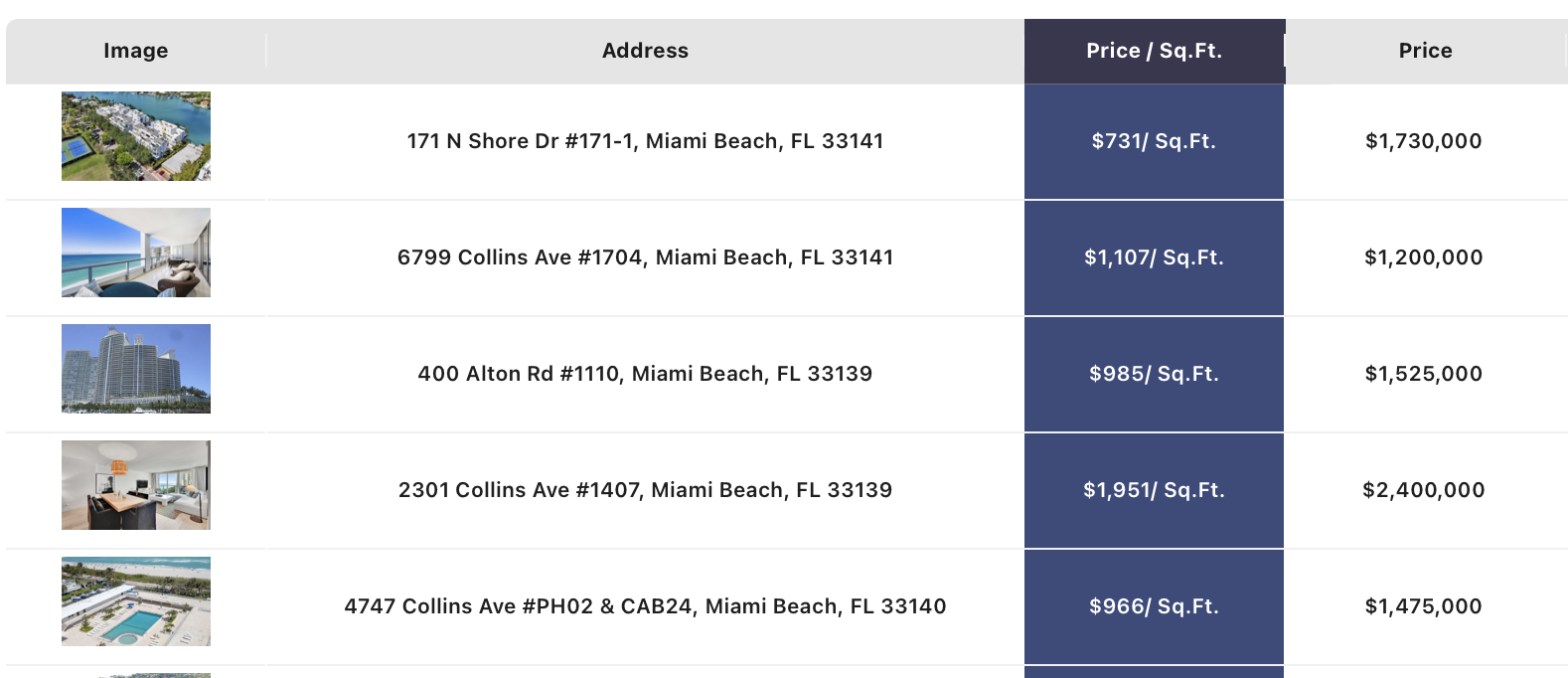Open balcony ocean-view thumbnail for 6799 Collins Ave
The image size is (1568, 678).
click(136, 253)
